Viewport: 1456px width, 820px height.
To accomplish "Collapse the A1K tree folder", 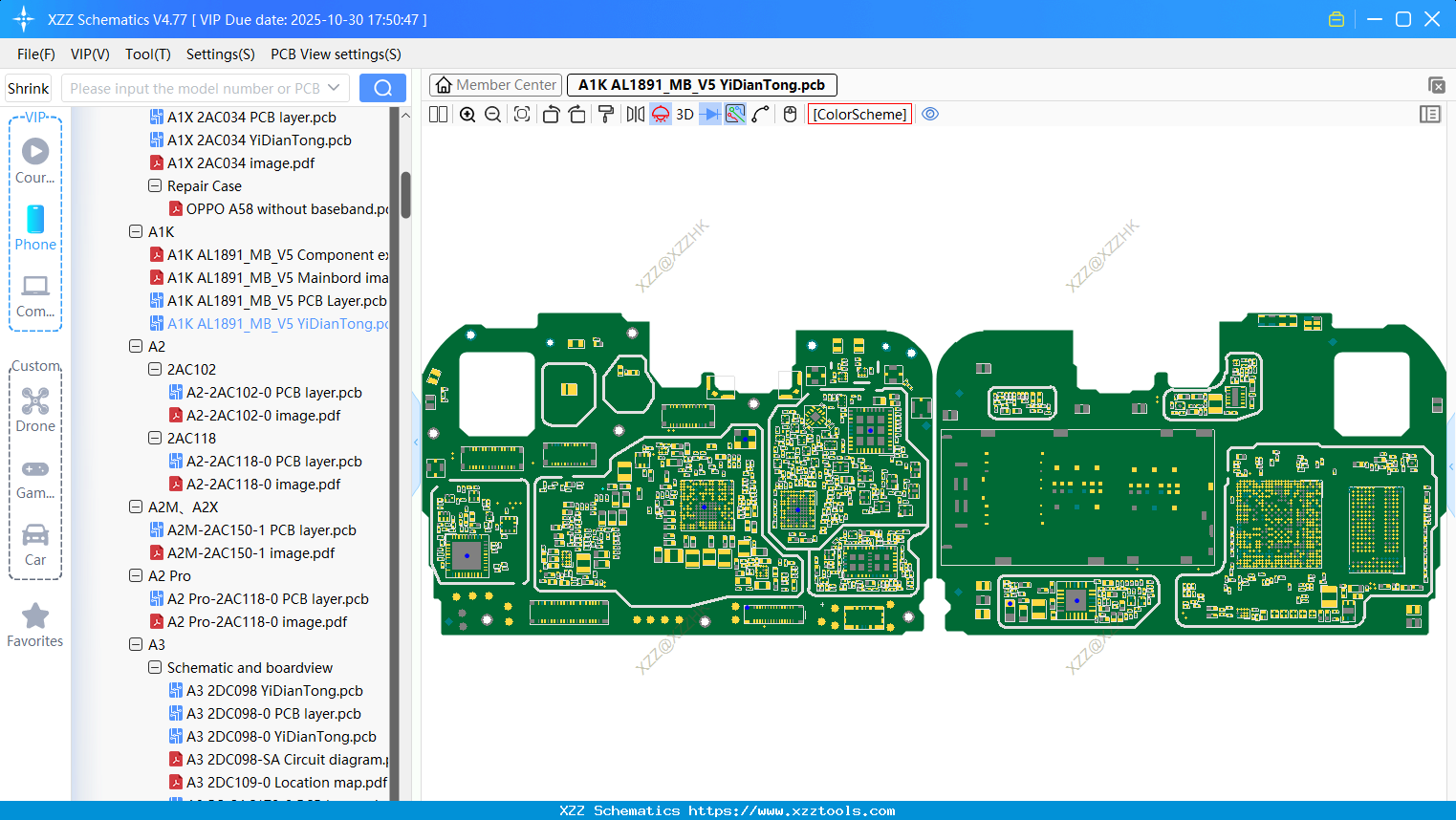I will tap(136, 232).
